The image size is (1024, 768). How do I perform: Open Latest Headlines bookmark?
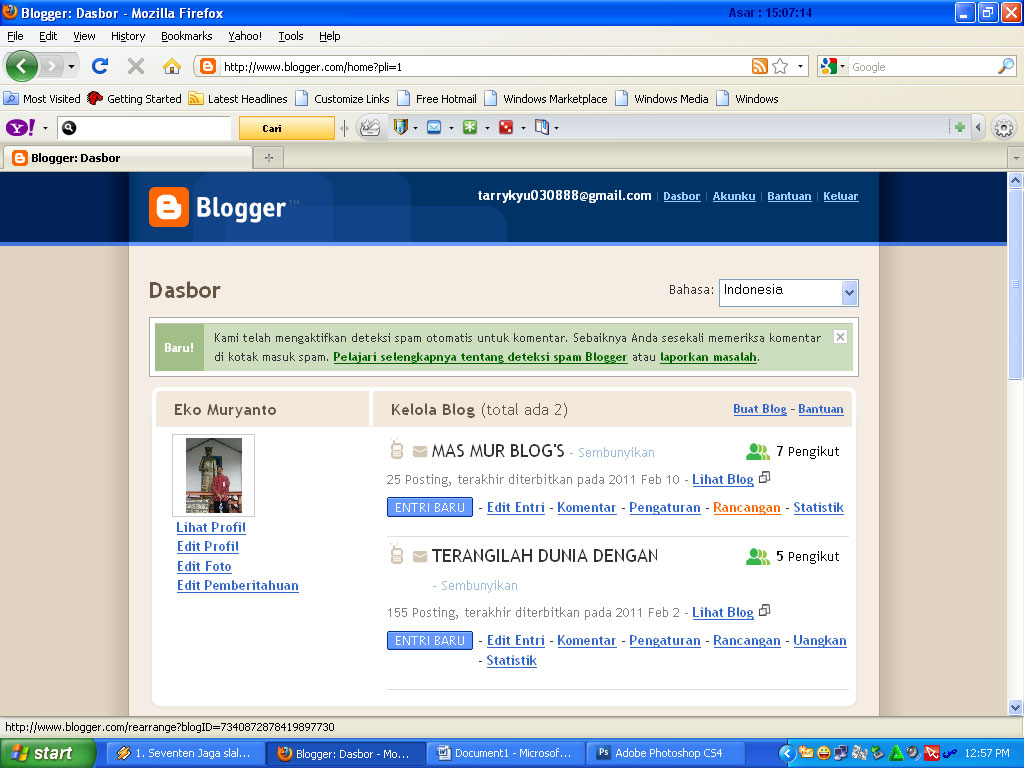click(x=238, y=99)
